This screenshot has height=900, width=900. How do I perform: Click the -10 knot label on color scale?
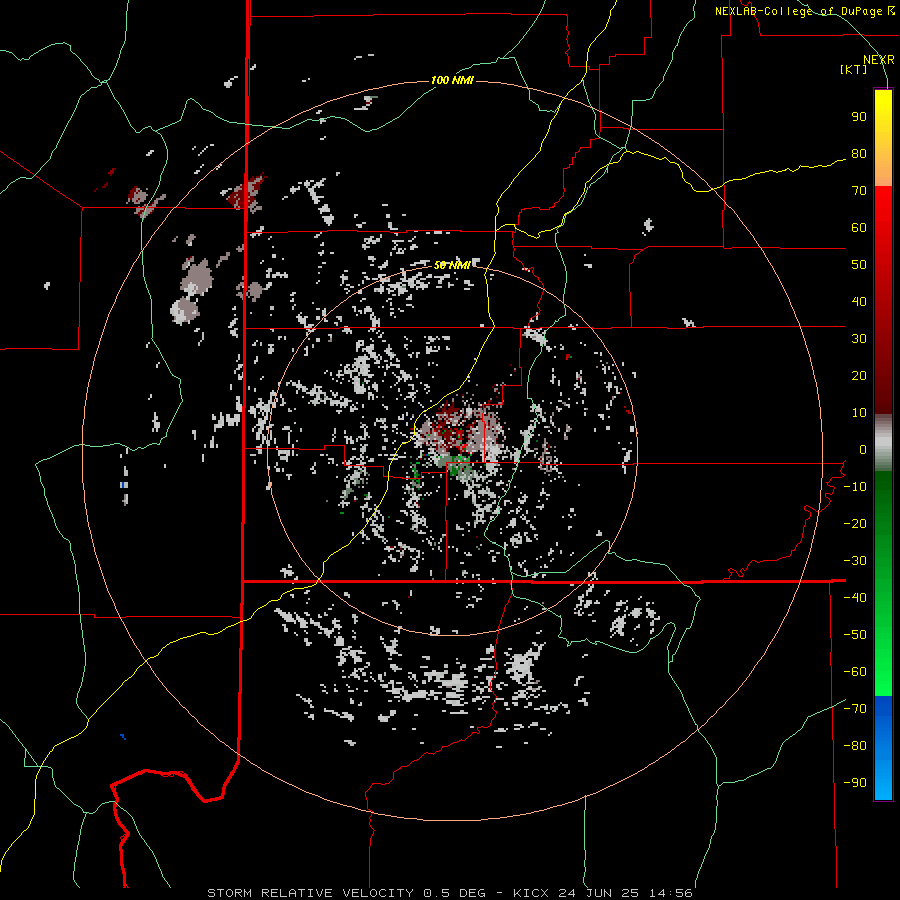point(855,487)
